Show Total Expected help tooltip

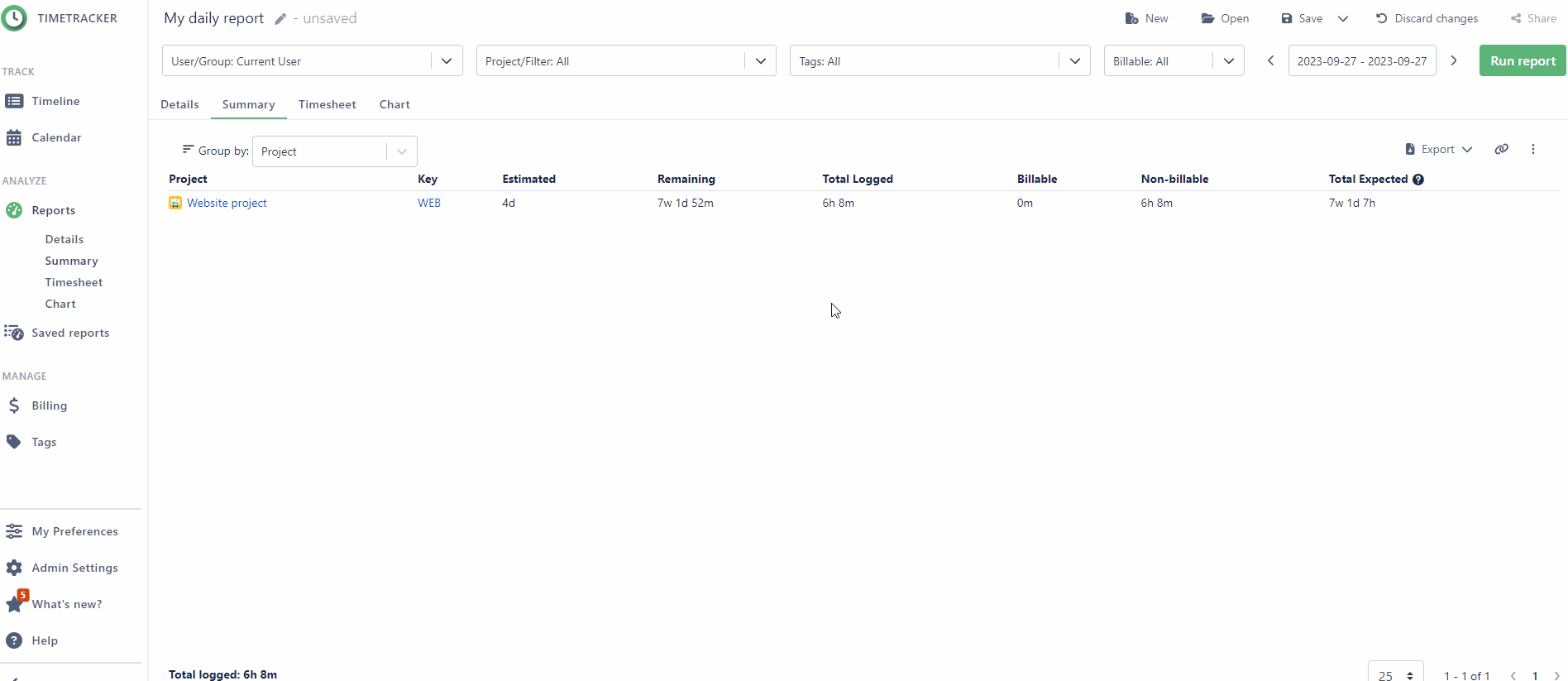click(x=1418, y=180)
